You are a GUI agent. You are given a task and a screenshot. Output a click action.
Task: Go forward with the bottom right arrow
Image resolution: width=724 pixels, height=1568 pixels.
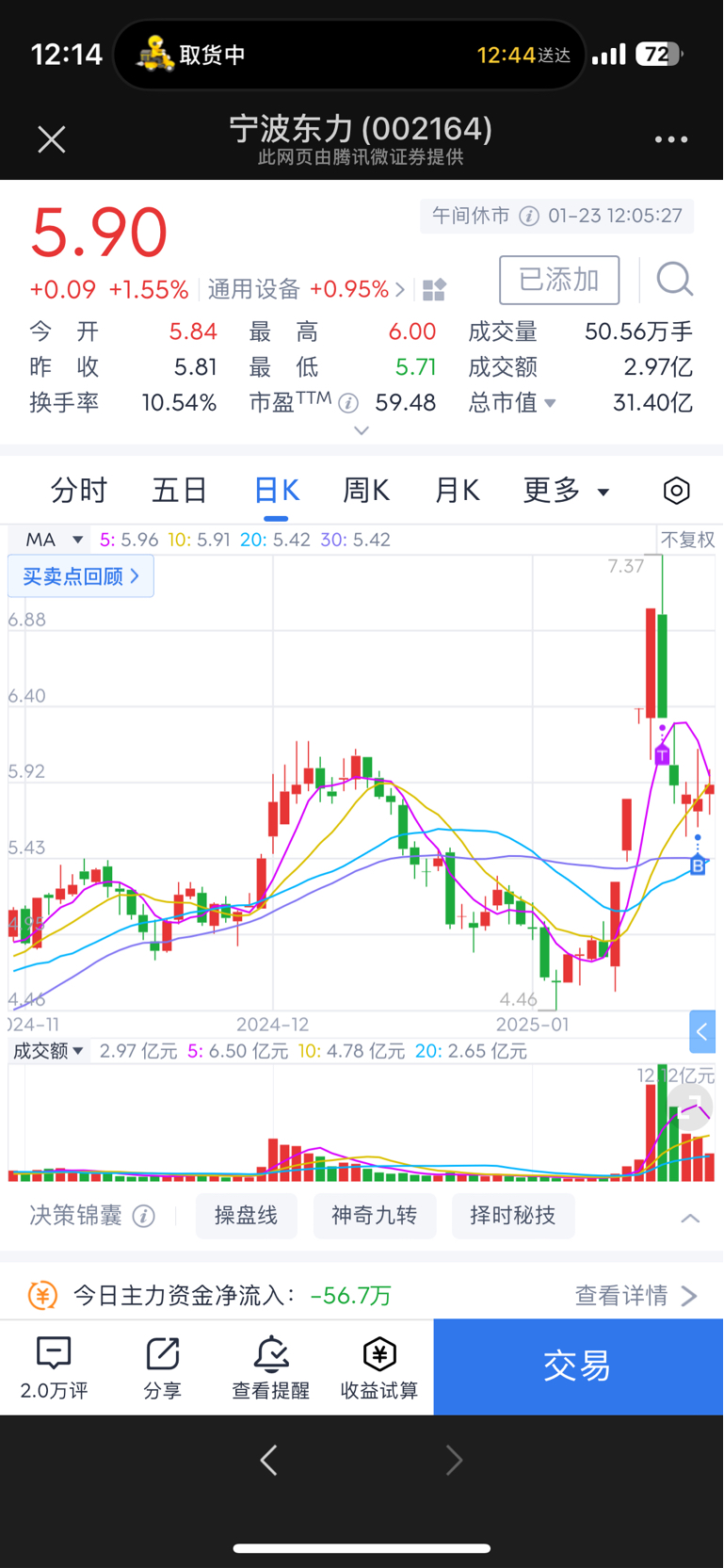454,1461
